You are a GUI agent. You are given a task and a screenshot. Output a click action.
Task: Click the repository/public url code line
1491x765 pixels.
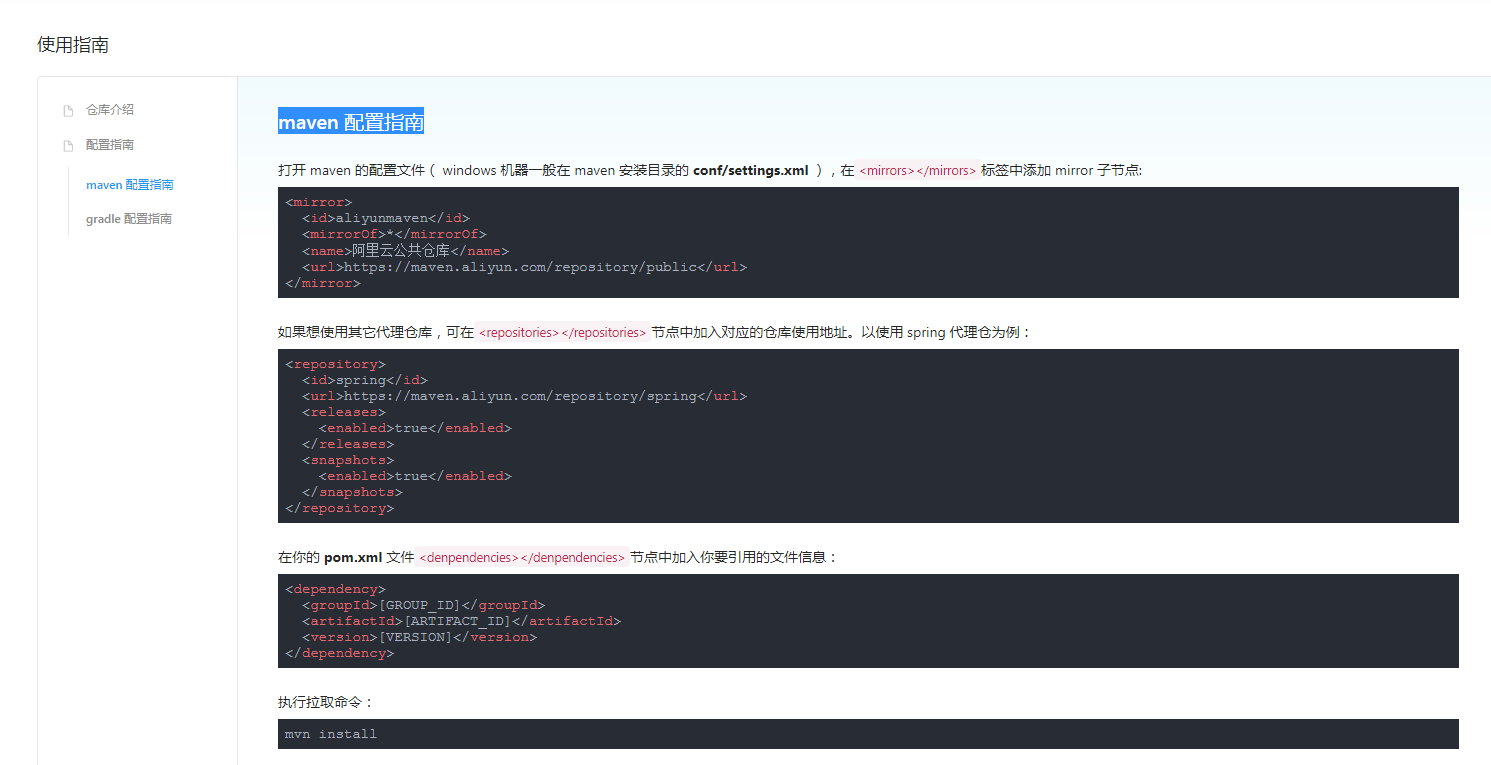click(524, 267)
